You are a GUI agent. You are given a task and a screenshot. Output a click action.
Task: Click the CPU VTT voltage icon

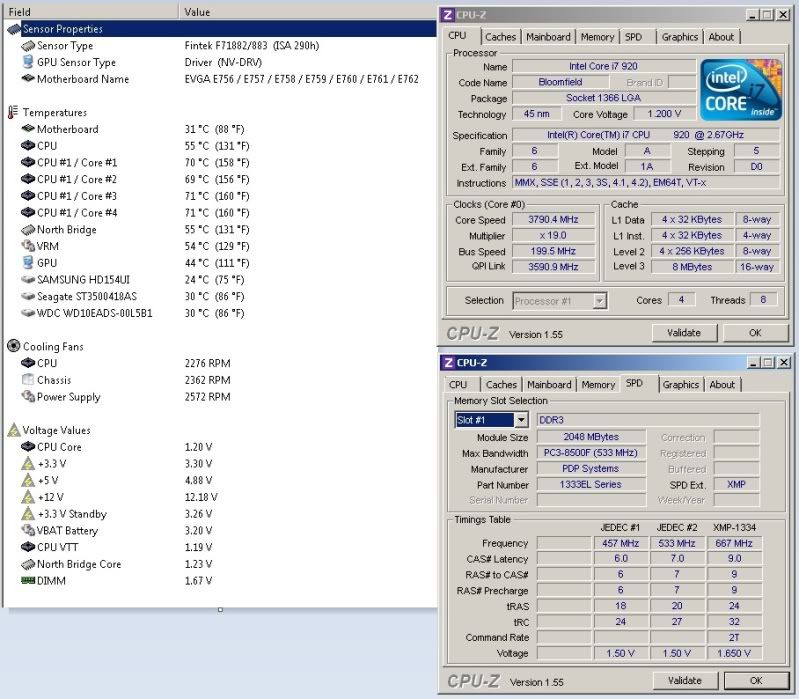[x=28, y=547]
